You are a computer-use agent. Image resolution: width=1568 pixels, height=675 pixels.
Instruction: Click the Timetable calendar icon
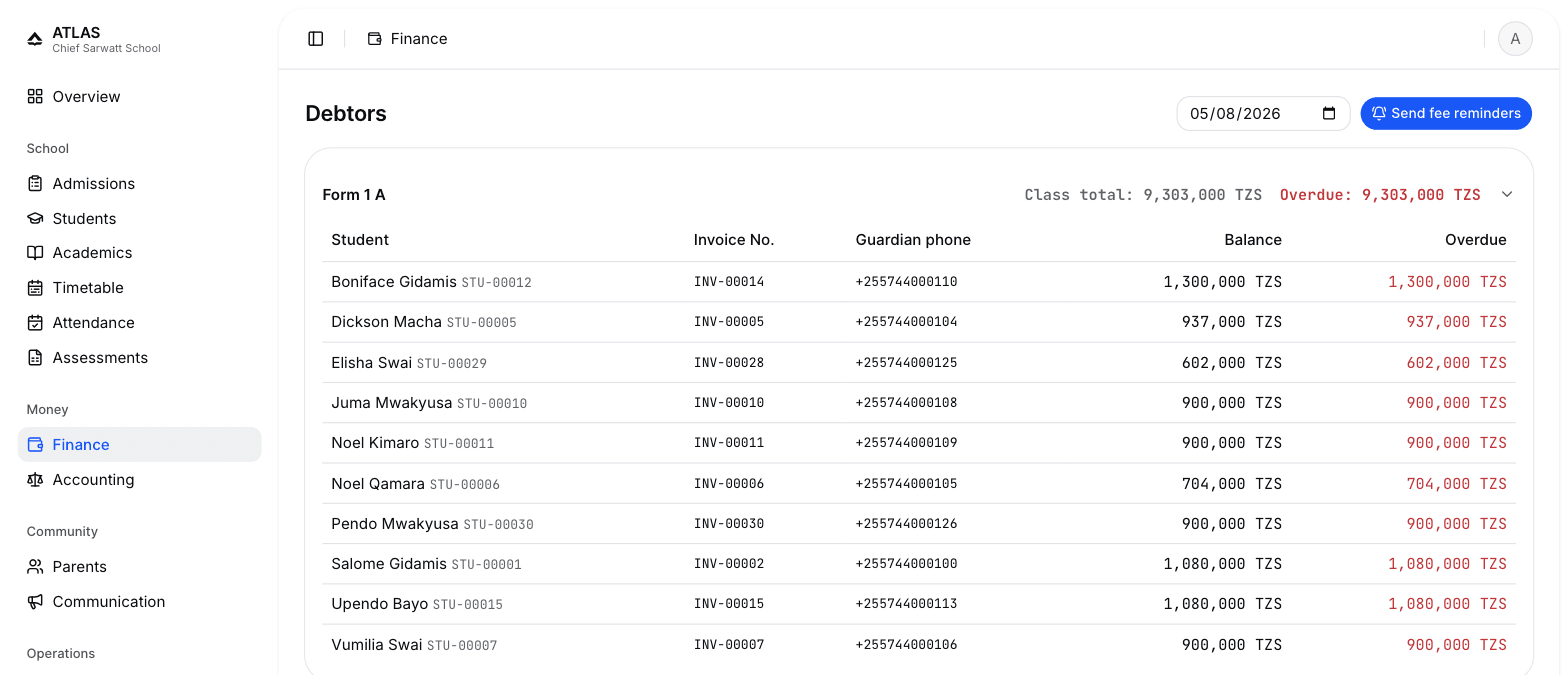pos(35,288)
